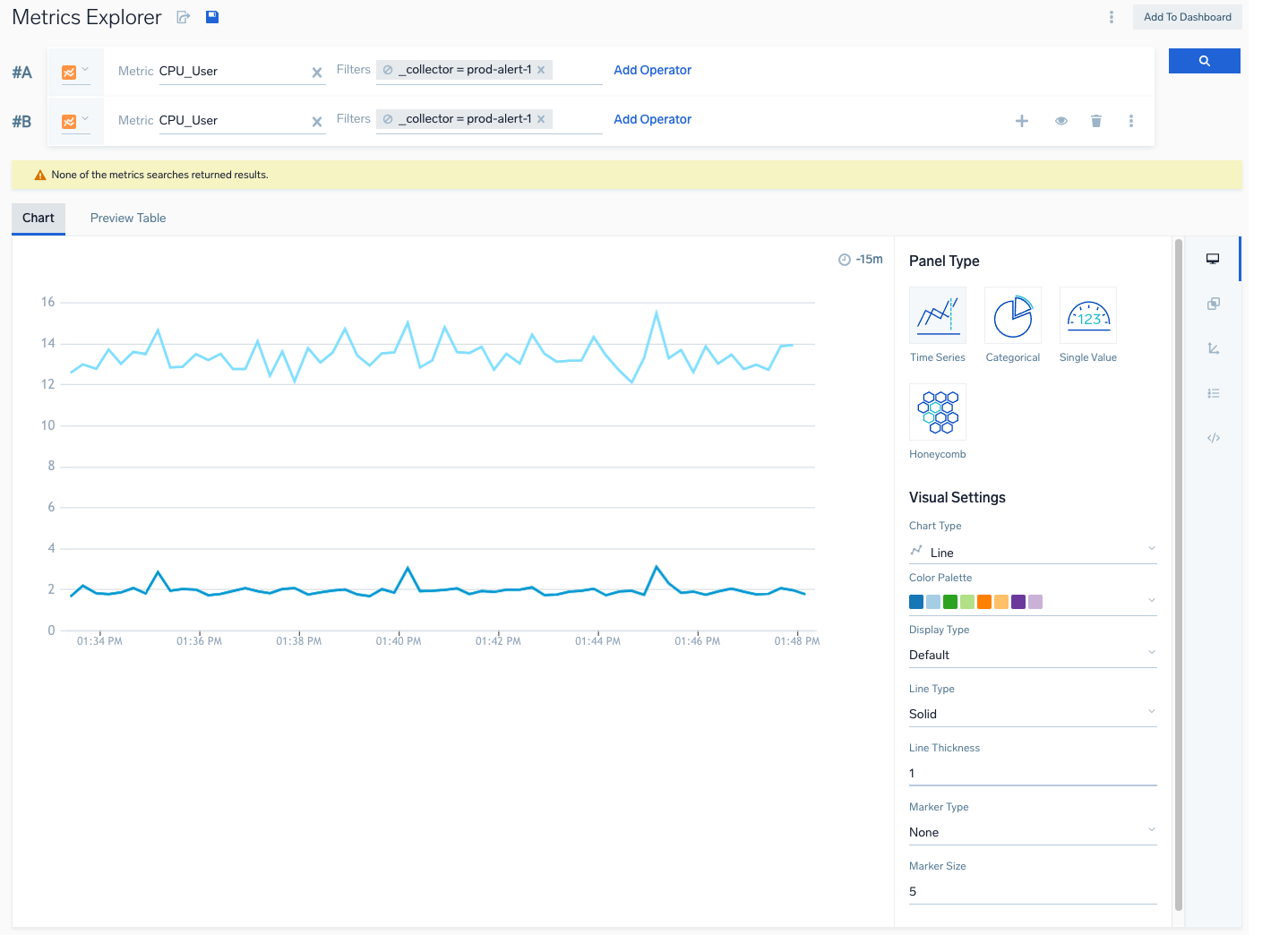Clear the CPU_User metric in query #B

pyautogui.click(x=316, y=122)
